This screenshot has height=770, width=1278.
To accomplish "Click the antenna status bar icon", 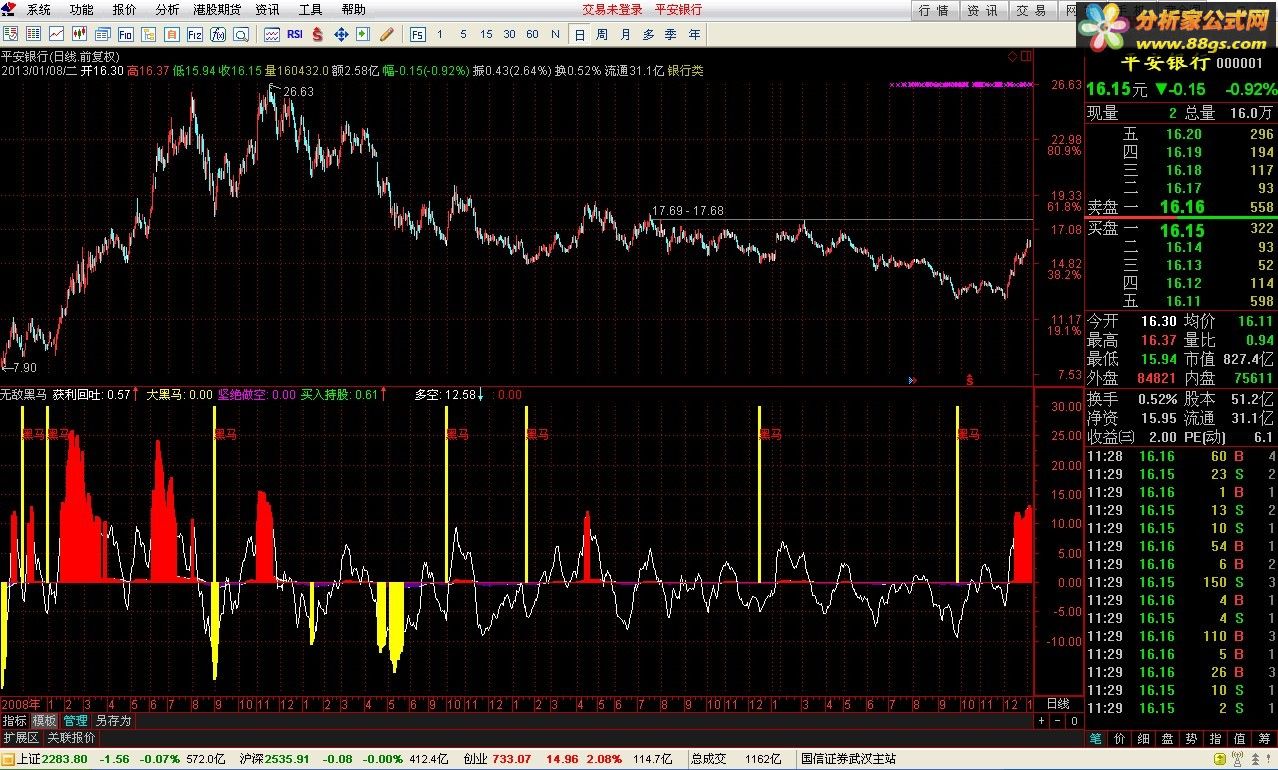I will [x=1237, y=759].
